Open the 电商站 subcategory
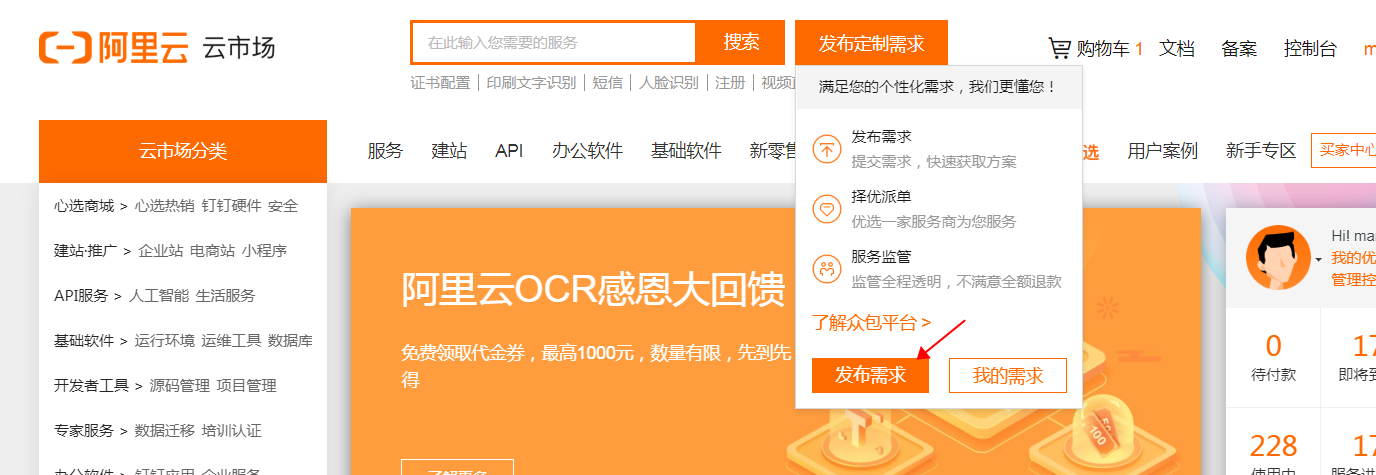This screenshot has height=475, width=1376. [212, 251]
